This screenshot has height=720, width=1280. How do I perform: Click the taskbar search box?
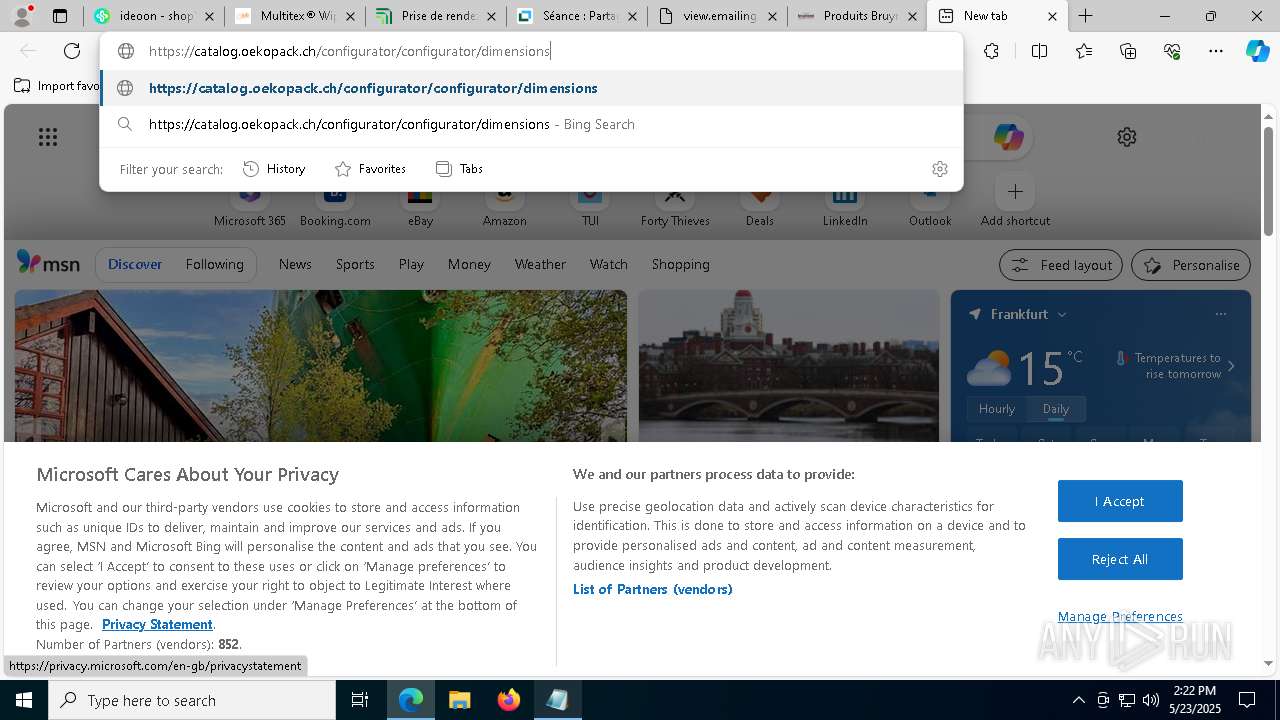(192, 700)
